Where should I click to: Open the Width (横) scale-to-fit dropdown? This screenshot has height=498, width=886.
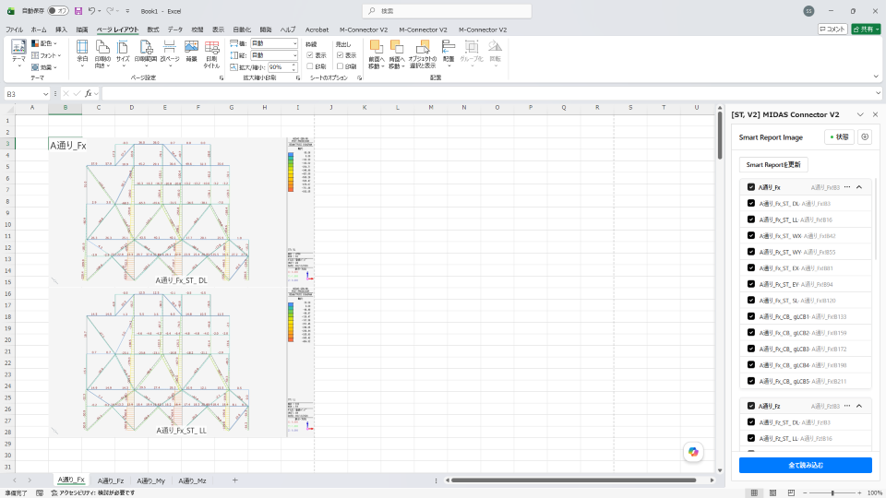[294, 44]
